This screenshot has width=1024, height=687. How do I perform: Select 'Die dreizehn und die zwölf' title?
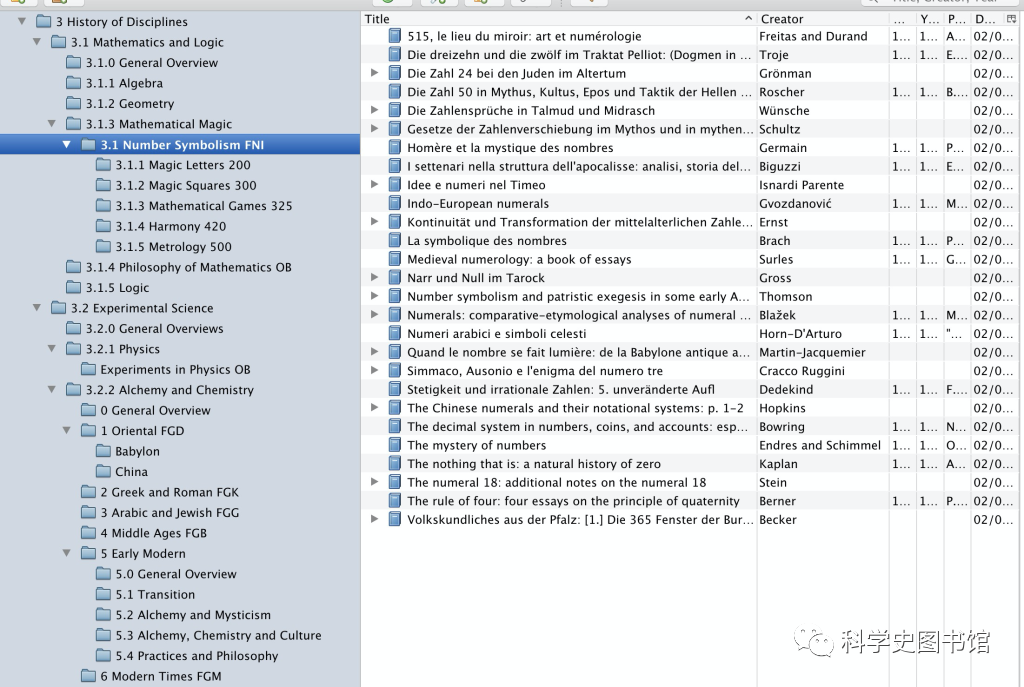(579, 55)
